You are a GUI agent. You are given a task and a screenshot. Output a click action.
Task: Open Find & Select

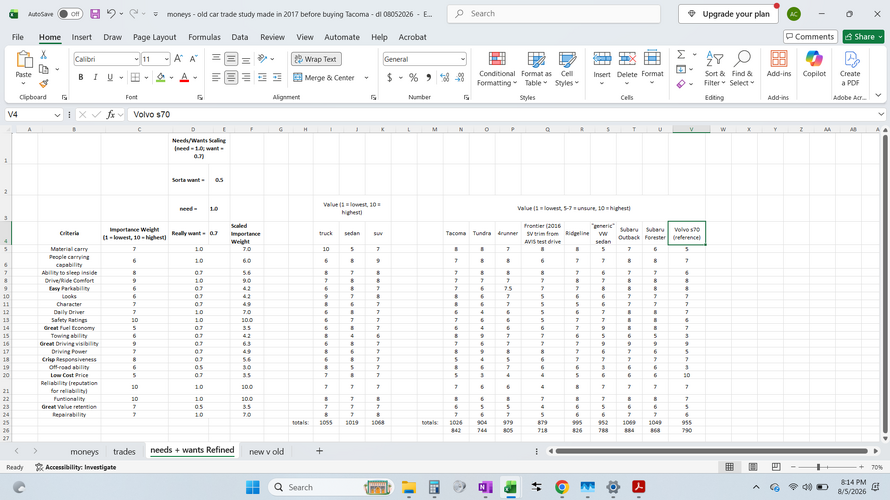(x=742, y=69)
